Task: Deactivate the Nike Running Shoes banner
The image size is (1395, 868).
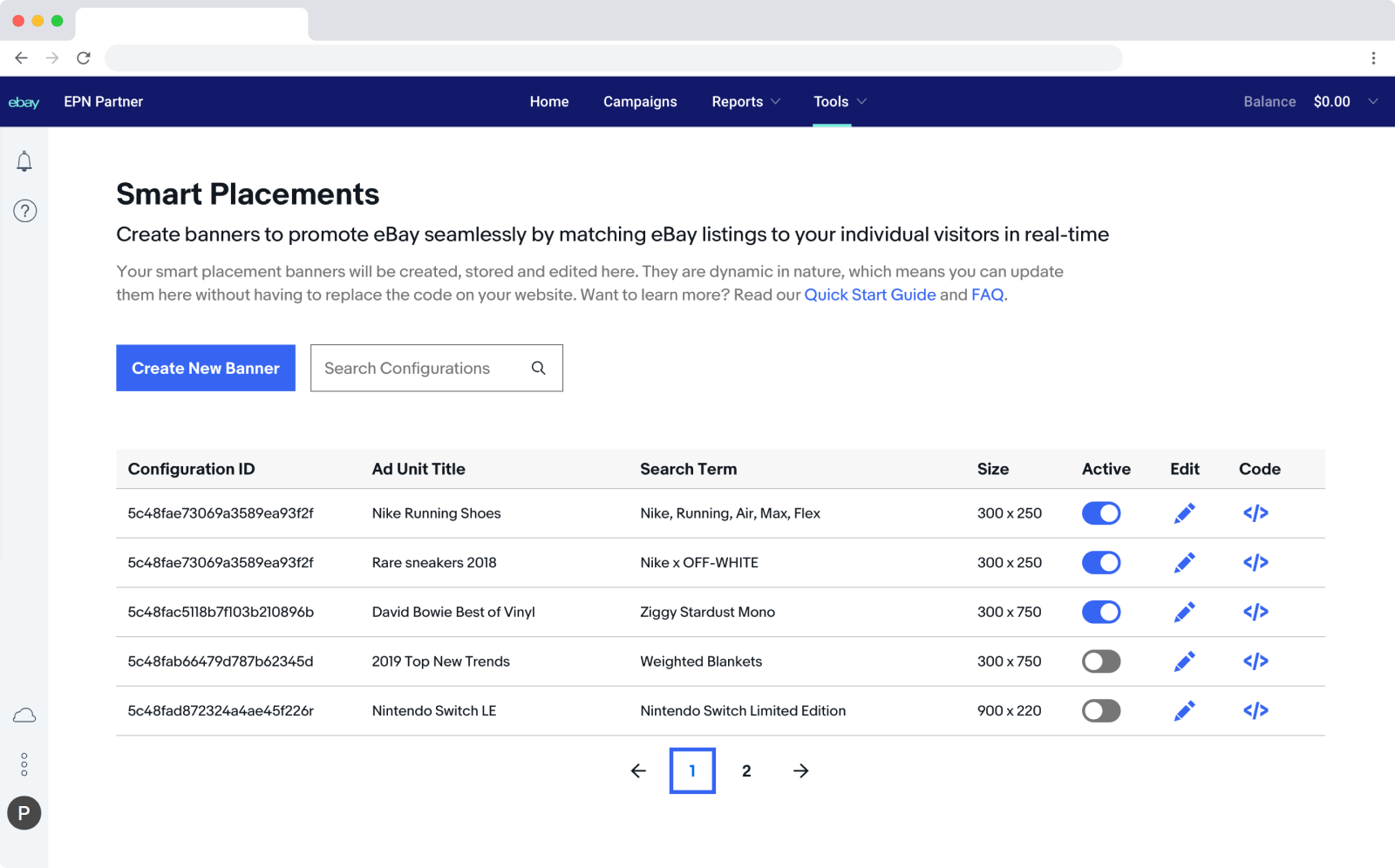Action: pos(1101,513)
